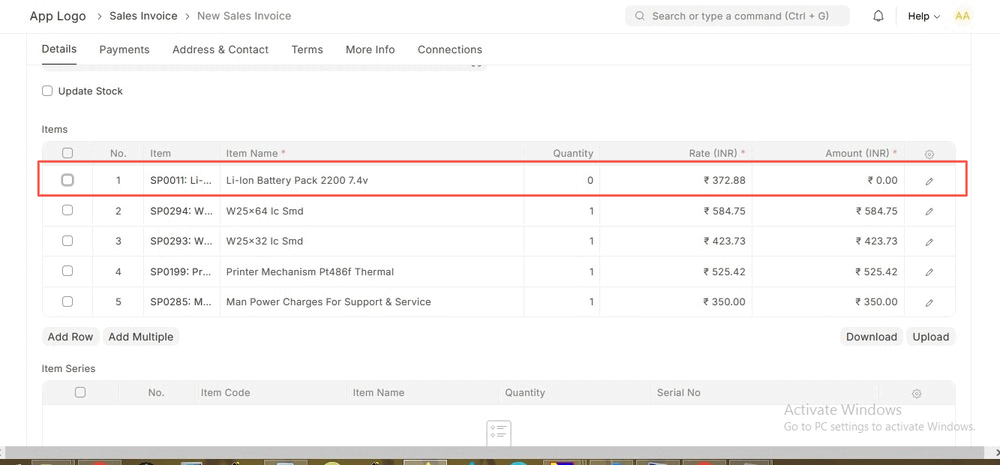The width and height of the screenshot is (1000, 465).
Task: Edit the W25×64 Ic Smd row via pencil icon
Action: click(x=929, y=211)
